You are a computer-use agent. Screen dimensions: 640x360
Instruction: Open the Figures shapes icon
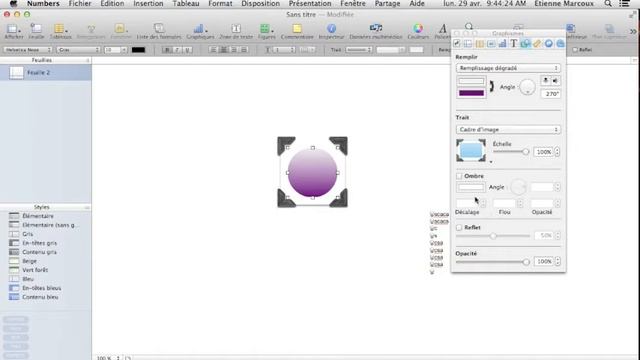[x=267, y=31]
